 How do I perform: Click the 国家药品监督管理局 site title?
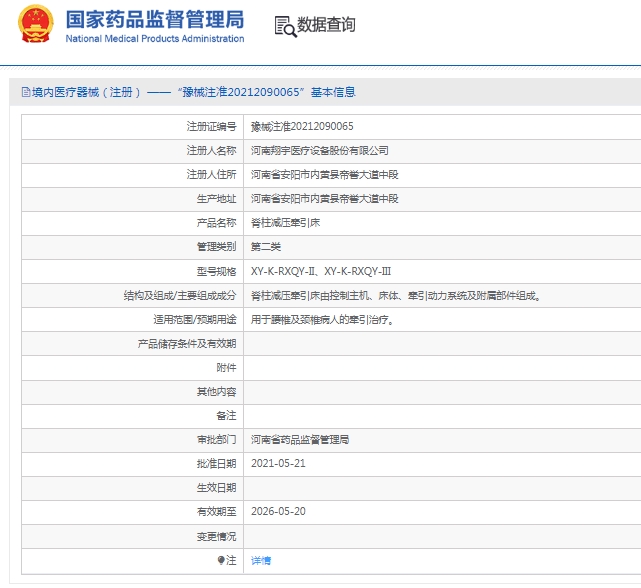(x=155, y=19)
